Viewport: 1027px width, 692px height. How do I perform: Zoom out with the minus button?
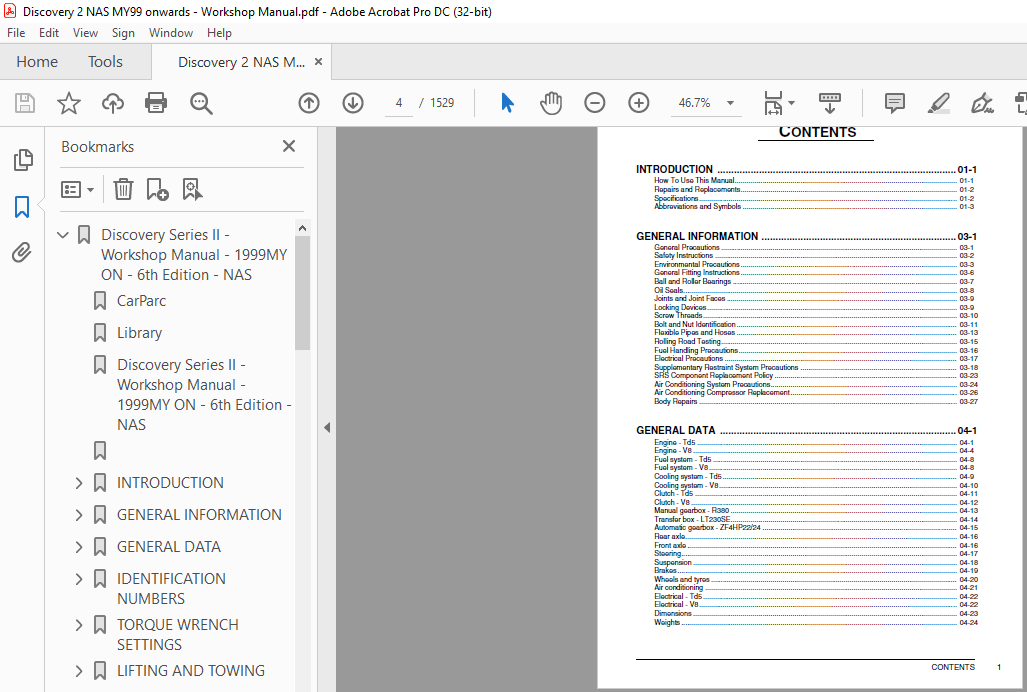click(595, 103)
